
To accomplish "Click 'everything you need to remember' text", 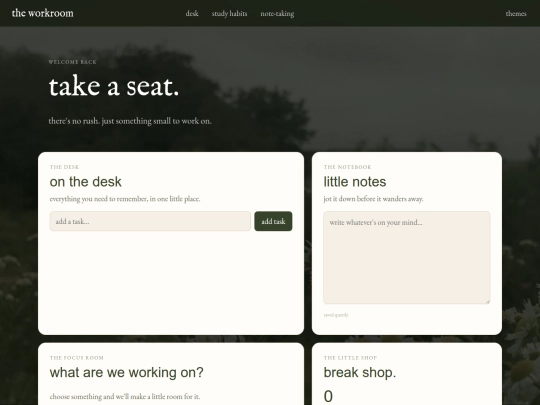I will [125, 199].
